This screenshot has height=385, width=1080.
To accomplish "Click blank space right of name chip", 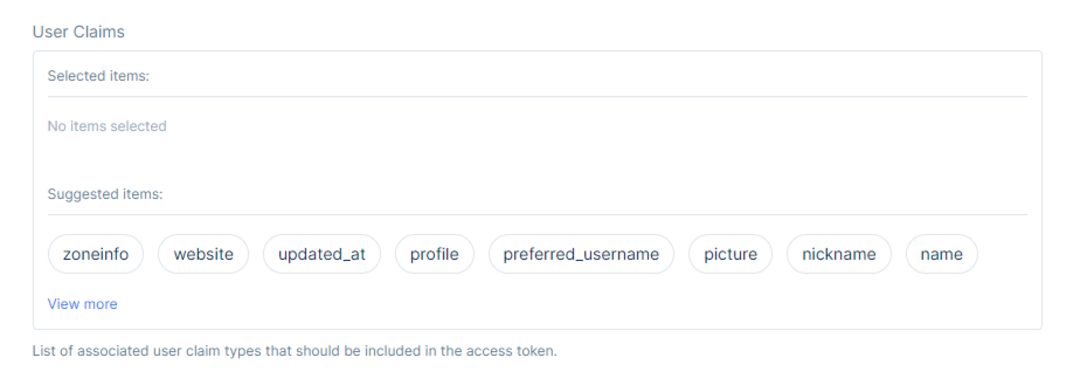I will pyautogui.click(x=1003, y=254).
